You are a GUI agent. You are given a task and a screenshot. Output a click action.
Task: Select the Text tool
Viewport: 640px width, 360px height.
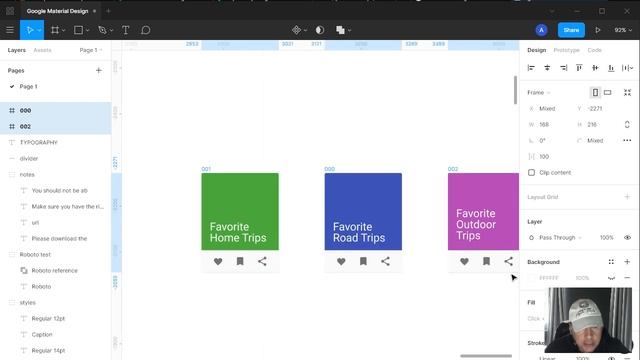coord(126,30)
